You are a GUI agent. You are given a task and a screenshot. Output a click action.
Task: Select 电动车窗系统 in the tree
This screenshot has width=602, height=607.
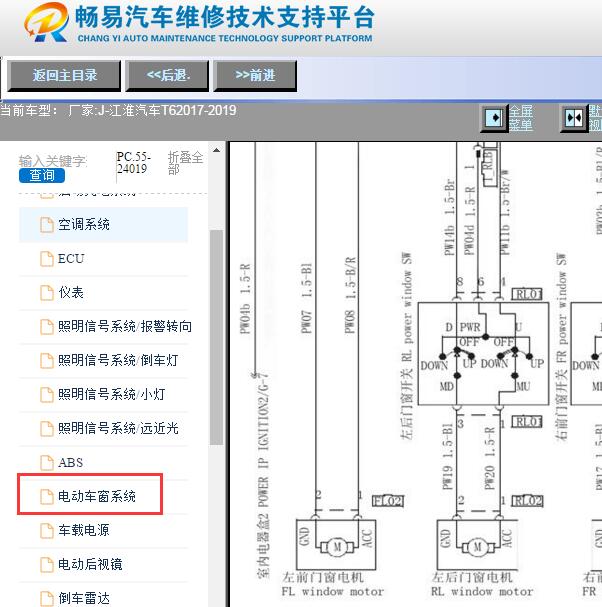(97, 496)
